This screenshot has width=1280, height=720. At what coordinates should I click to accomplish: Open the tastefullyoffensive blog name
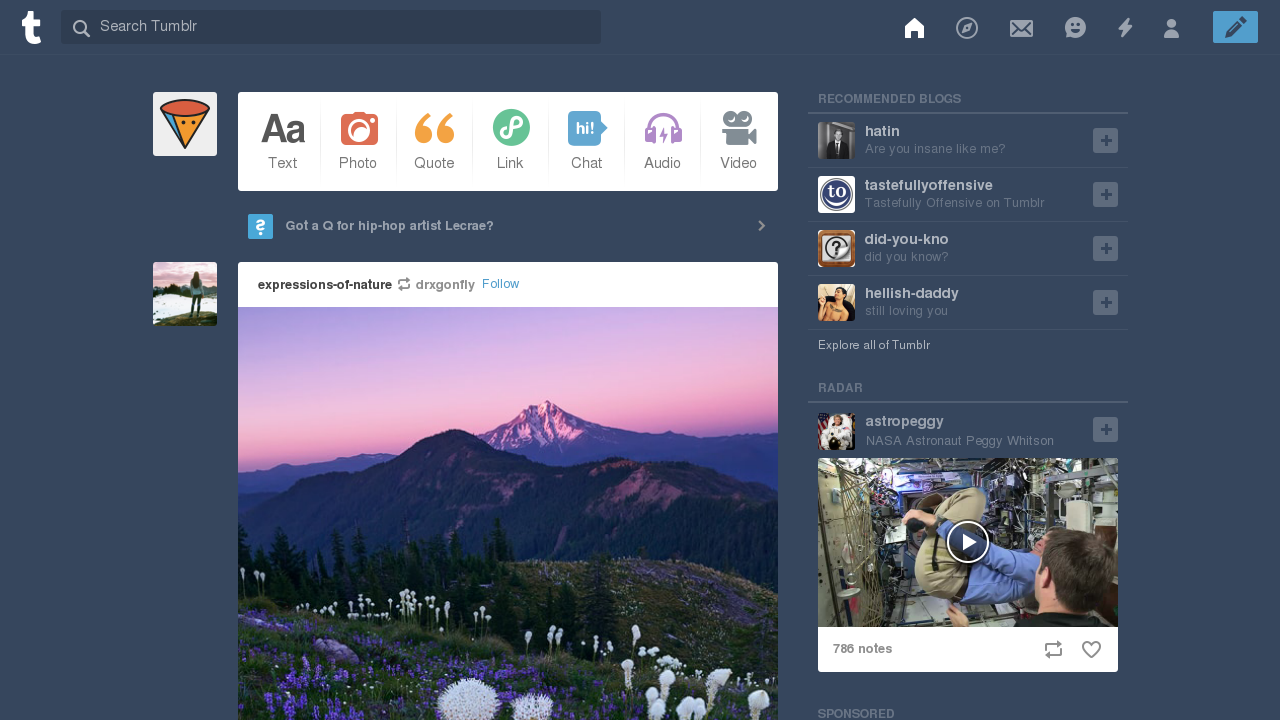click(x=929, y=185)
